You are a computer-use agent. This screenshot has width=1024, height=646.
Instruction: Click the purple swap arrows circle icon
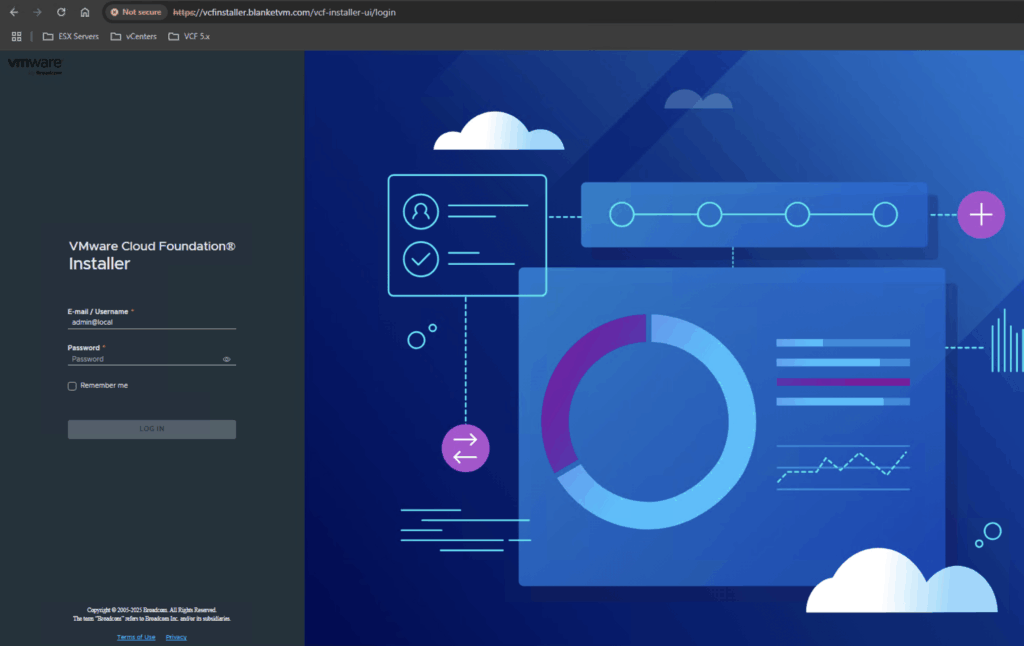(x=465, y=448)
